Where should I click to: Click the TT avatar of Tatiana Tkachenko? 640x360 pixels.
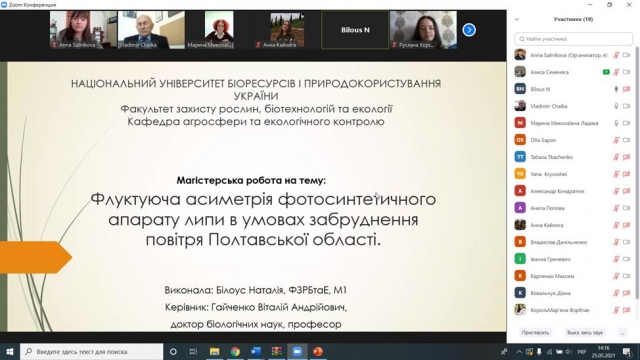pyautogui.click(x=520, y=157)
